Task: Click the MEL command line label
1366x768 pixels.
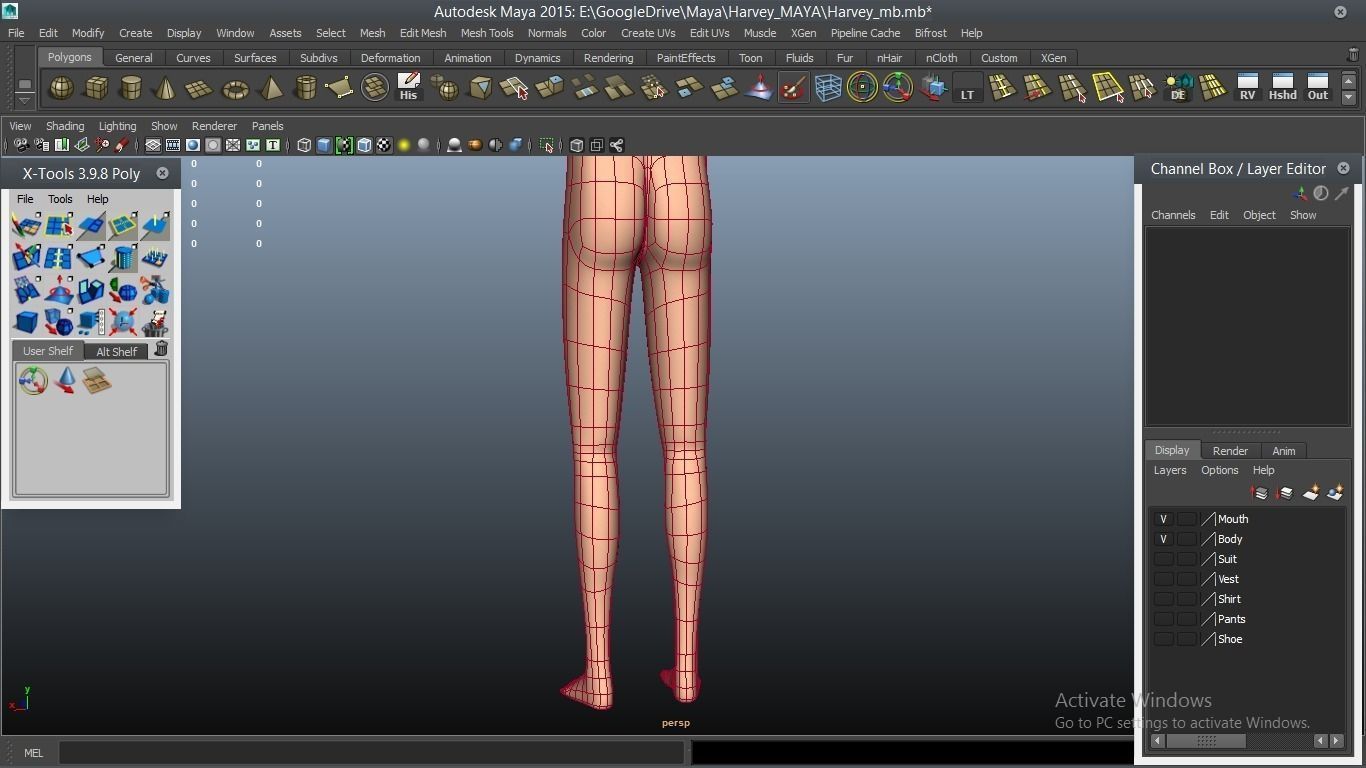Action: tap(33, 753)
